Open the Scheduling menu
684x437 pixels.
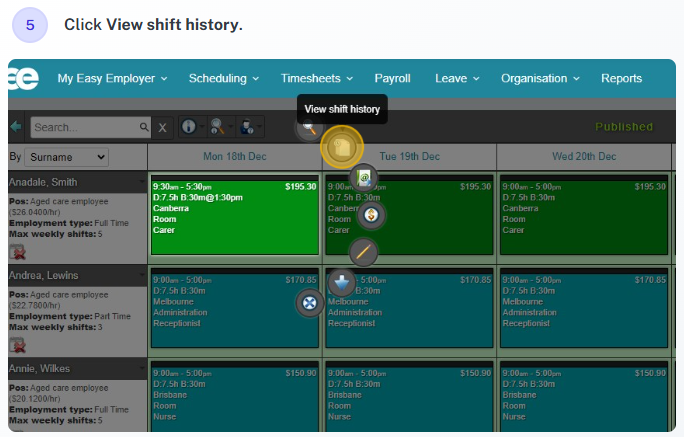[x=224, y=79]
